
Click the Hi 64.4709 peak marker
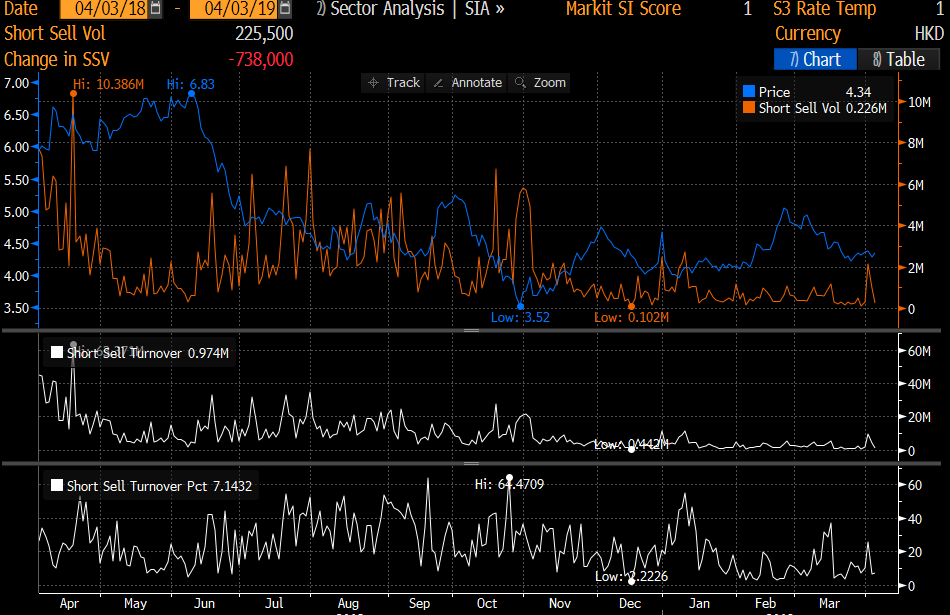coord(510,478)
